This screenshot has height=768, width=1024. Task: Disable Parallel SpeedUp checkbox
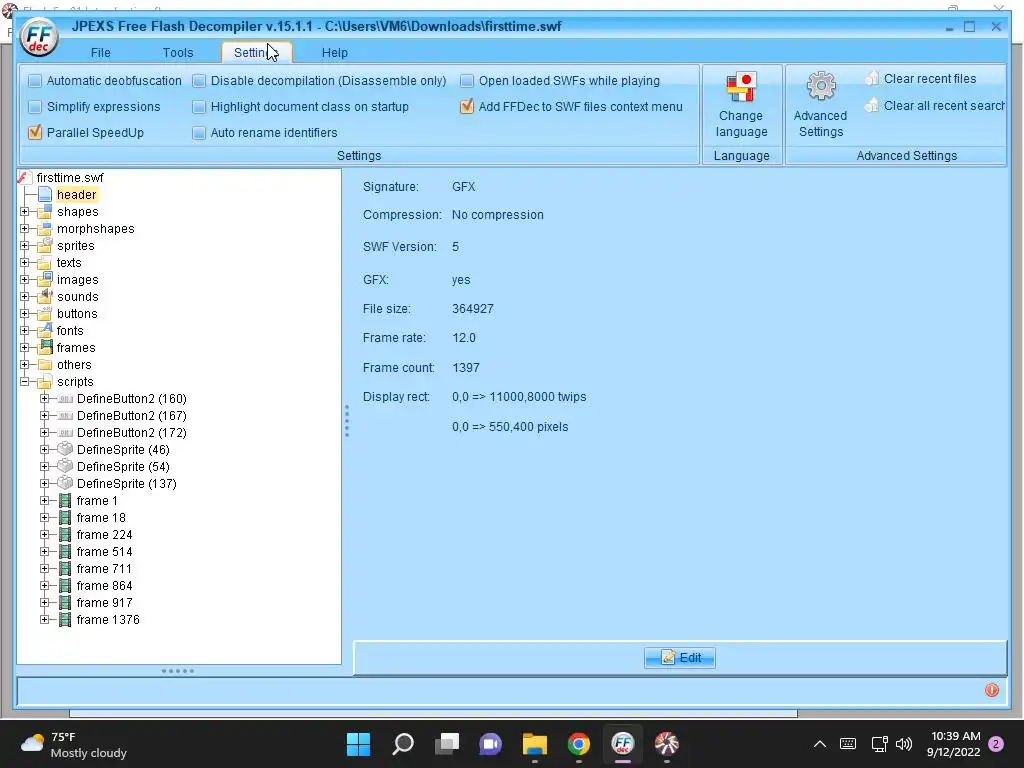(35, 133)
